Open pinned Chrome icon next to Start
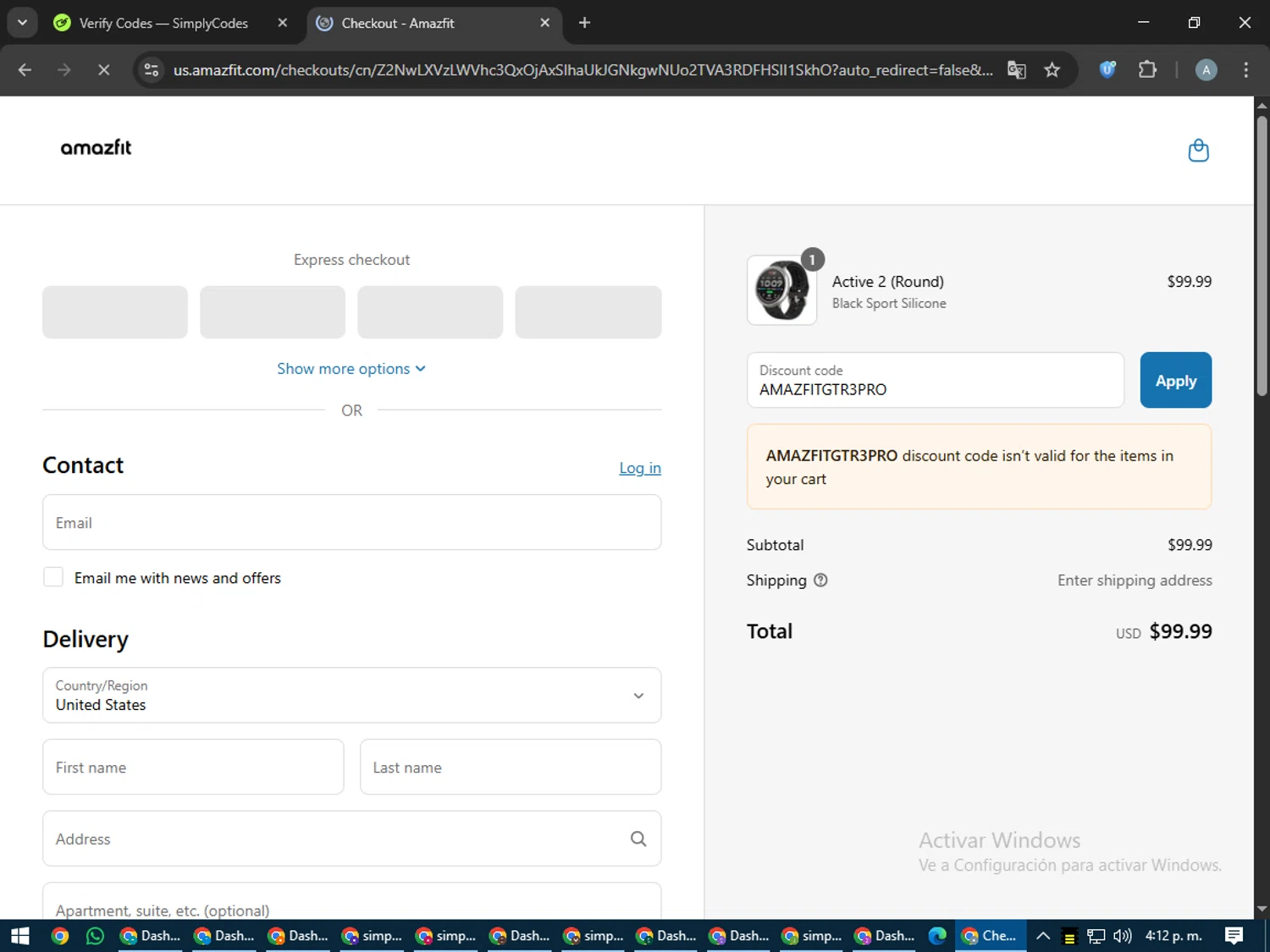1270x952 pixels. point(59,936)
